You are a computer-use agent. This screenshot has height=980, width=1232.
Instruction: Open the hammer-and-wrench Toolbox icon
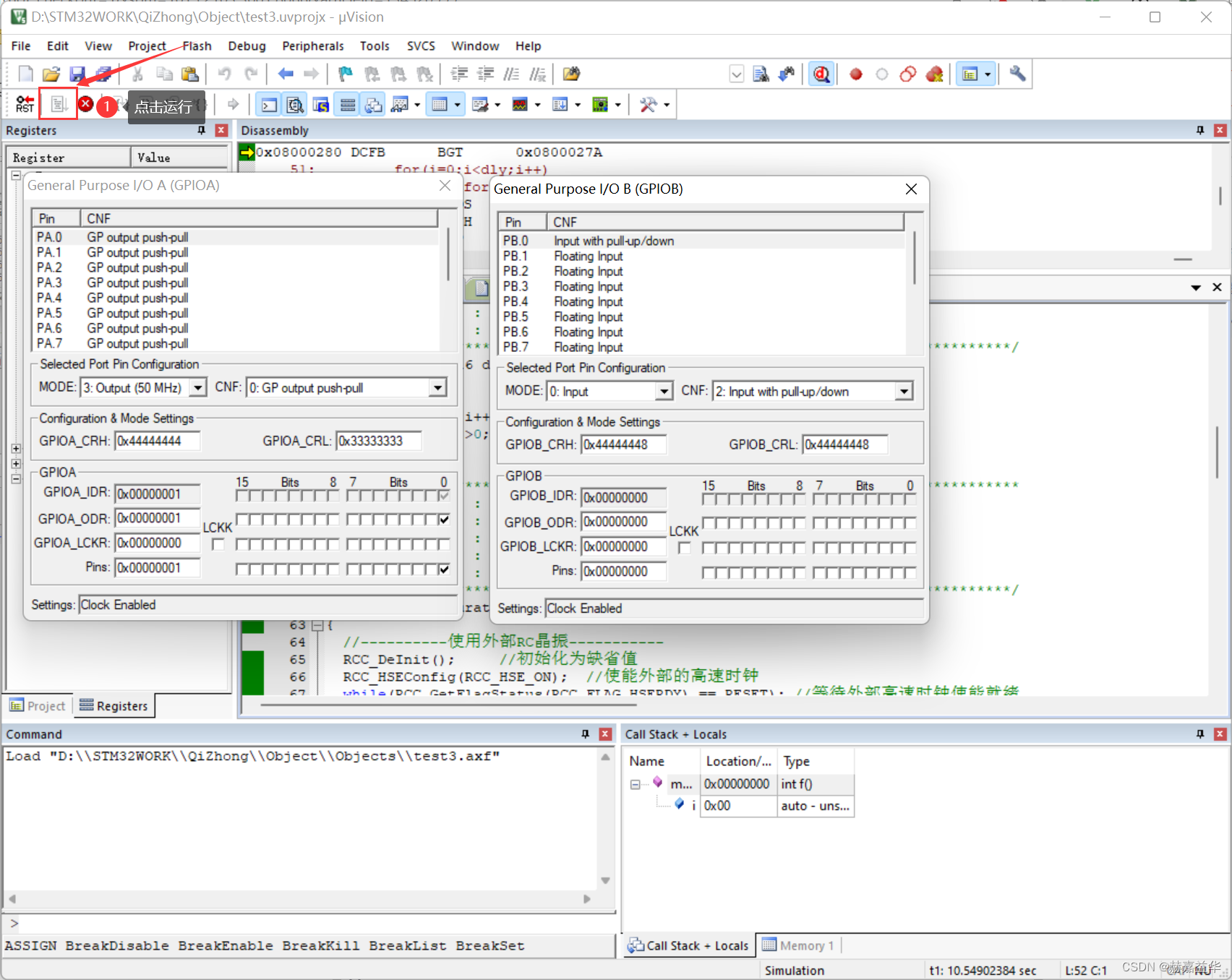coord(649,105)
